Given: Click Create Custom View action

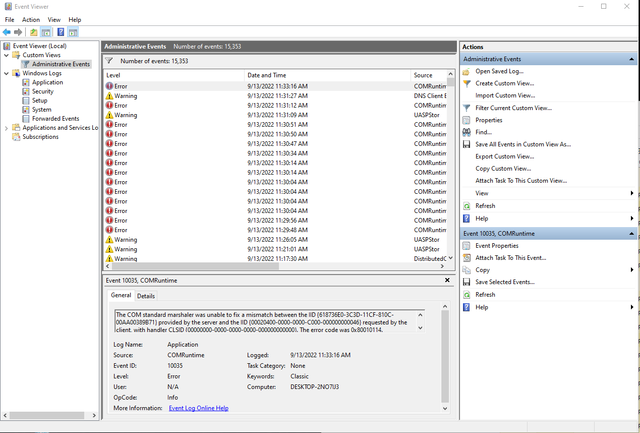Looking at the screenshot, I should click(504, 83).
